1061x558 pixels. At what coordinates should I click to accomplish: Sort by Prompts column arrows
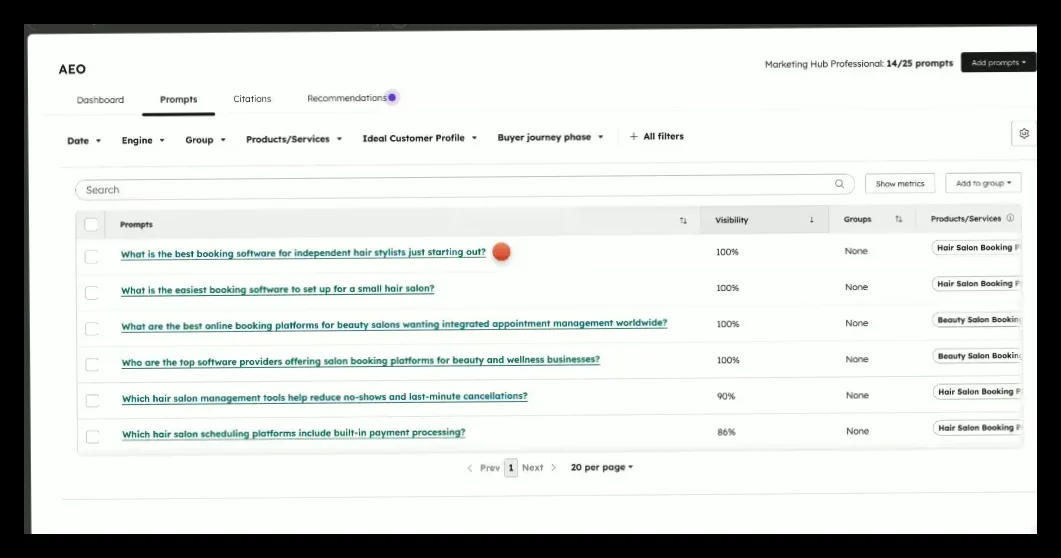pyautogui.click(x=683, y=220)
